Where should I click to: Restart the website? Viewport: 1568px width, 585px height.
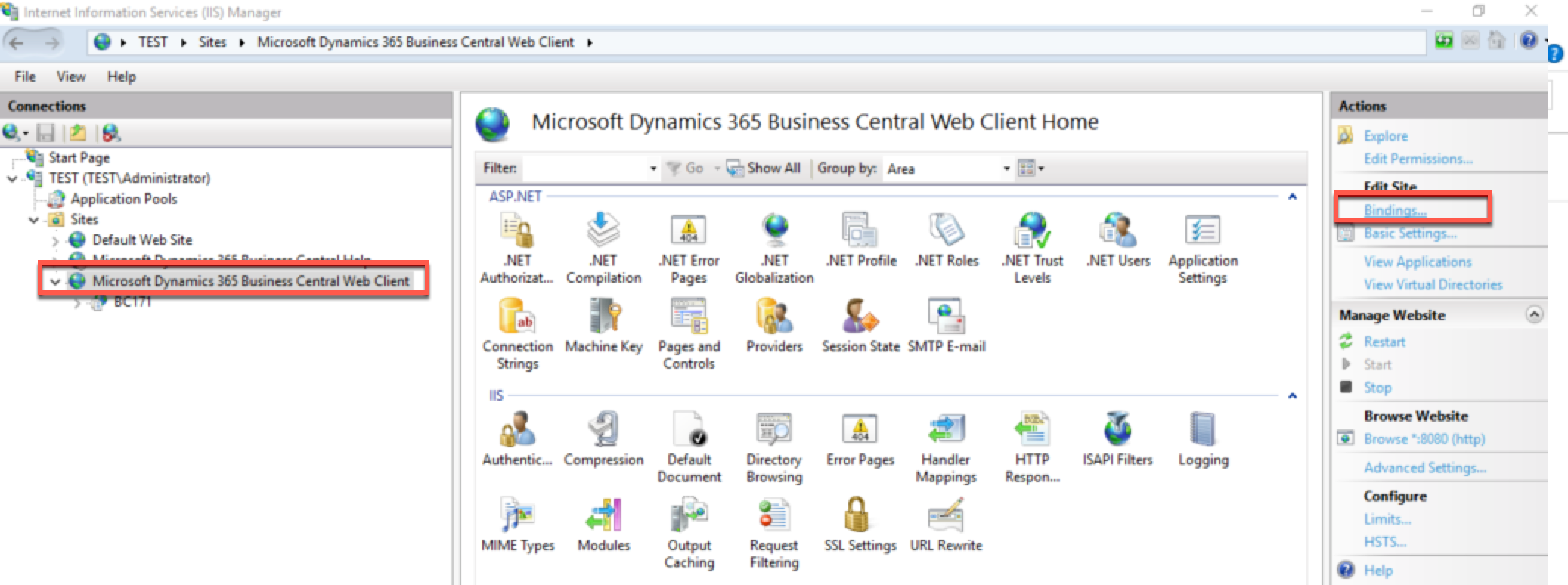click(x=1384, y=342)
